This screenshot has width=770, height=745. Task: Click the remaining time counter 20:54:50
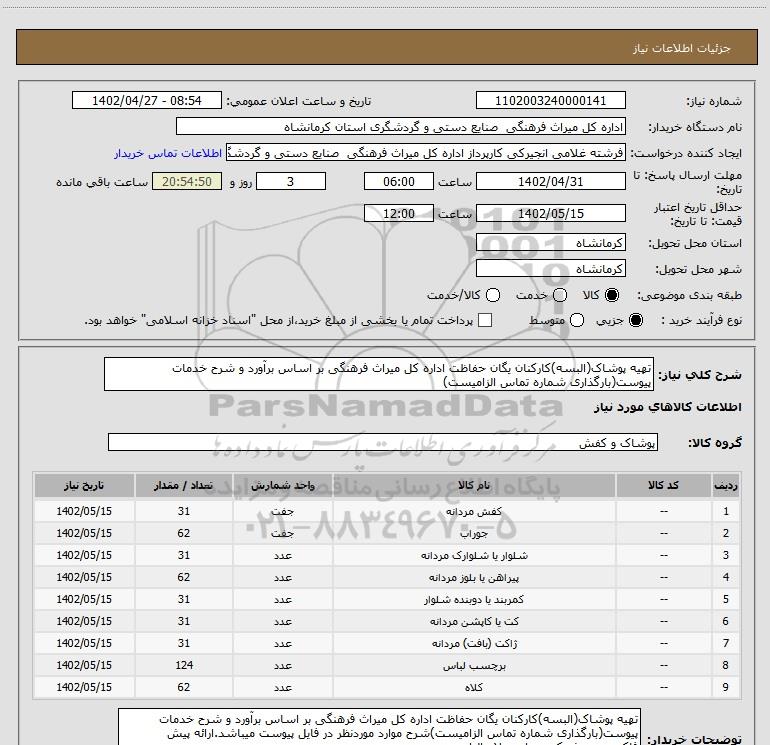187,182
